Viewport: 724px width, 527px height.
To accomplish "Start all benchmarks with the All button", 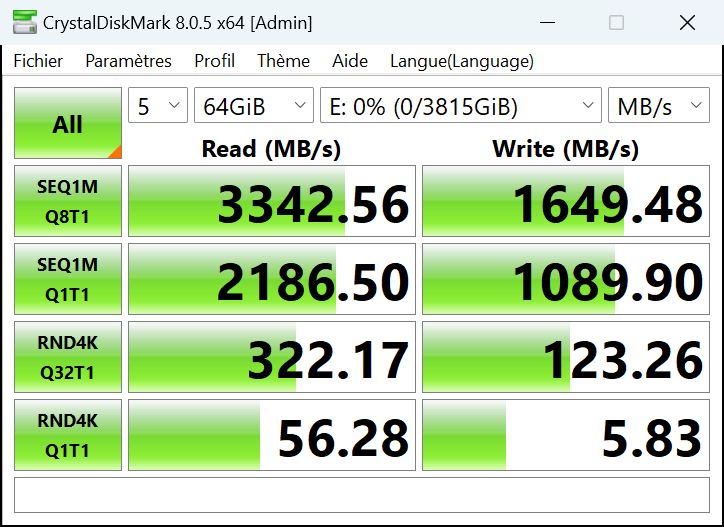I will tap(68, 124).
